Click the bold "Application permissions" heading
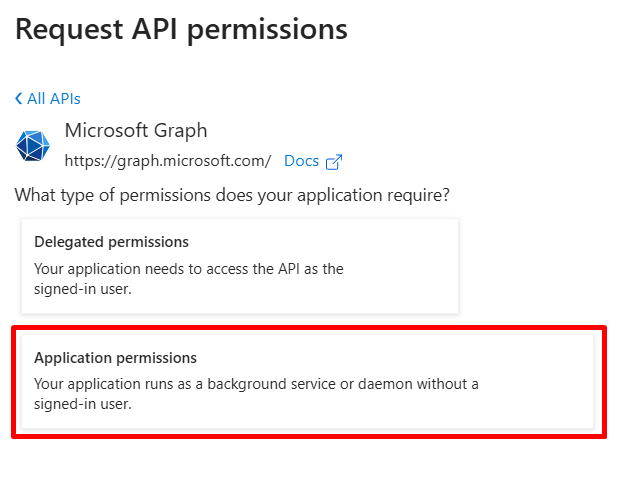The width and height of the screenshot is (640, 493). click(x=115, y=358)
